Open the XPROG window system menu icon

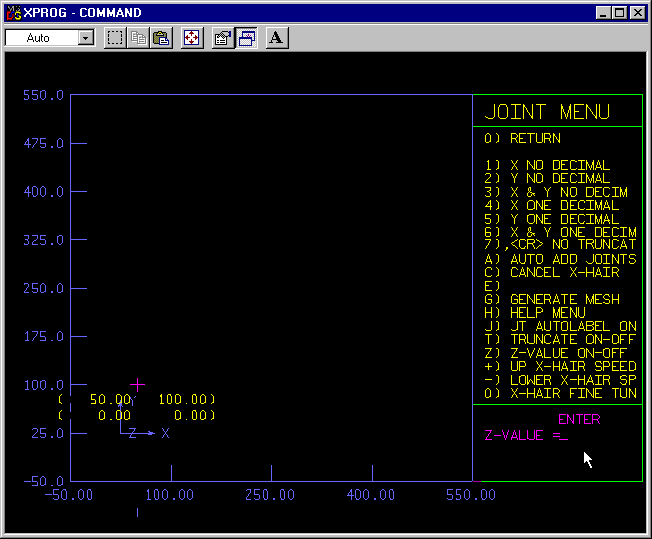tap(13, 13)
